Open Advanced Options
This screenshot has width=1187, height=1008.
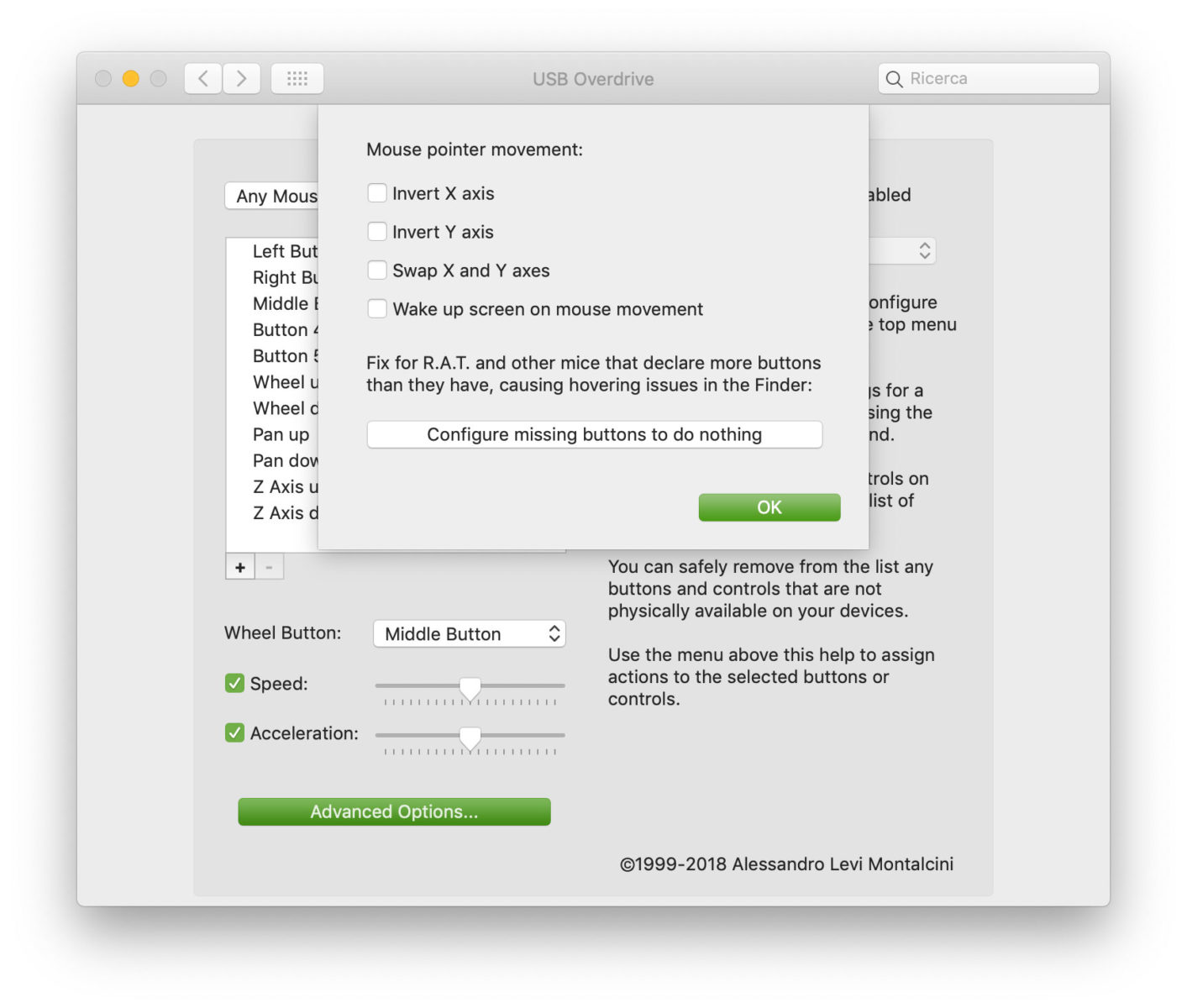click(394, 811)
